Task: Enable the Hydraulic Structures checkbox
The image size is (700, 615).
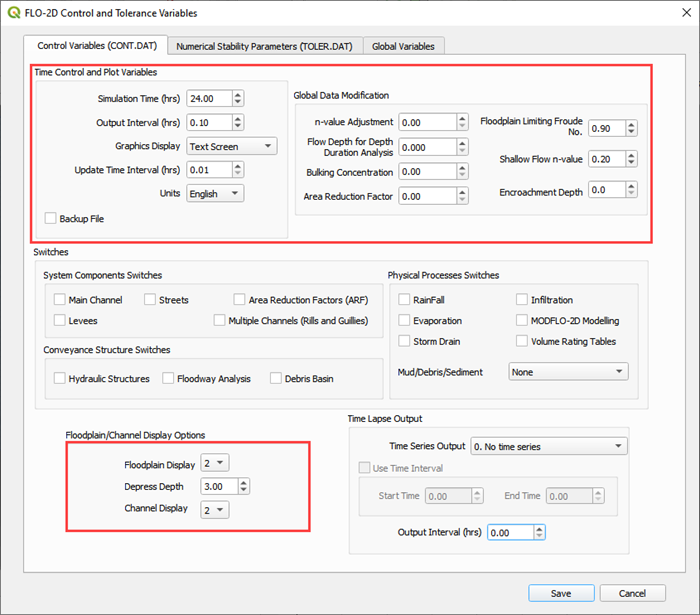Action: tap(60, 379)
